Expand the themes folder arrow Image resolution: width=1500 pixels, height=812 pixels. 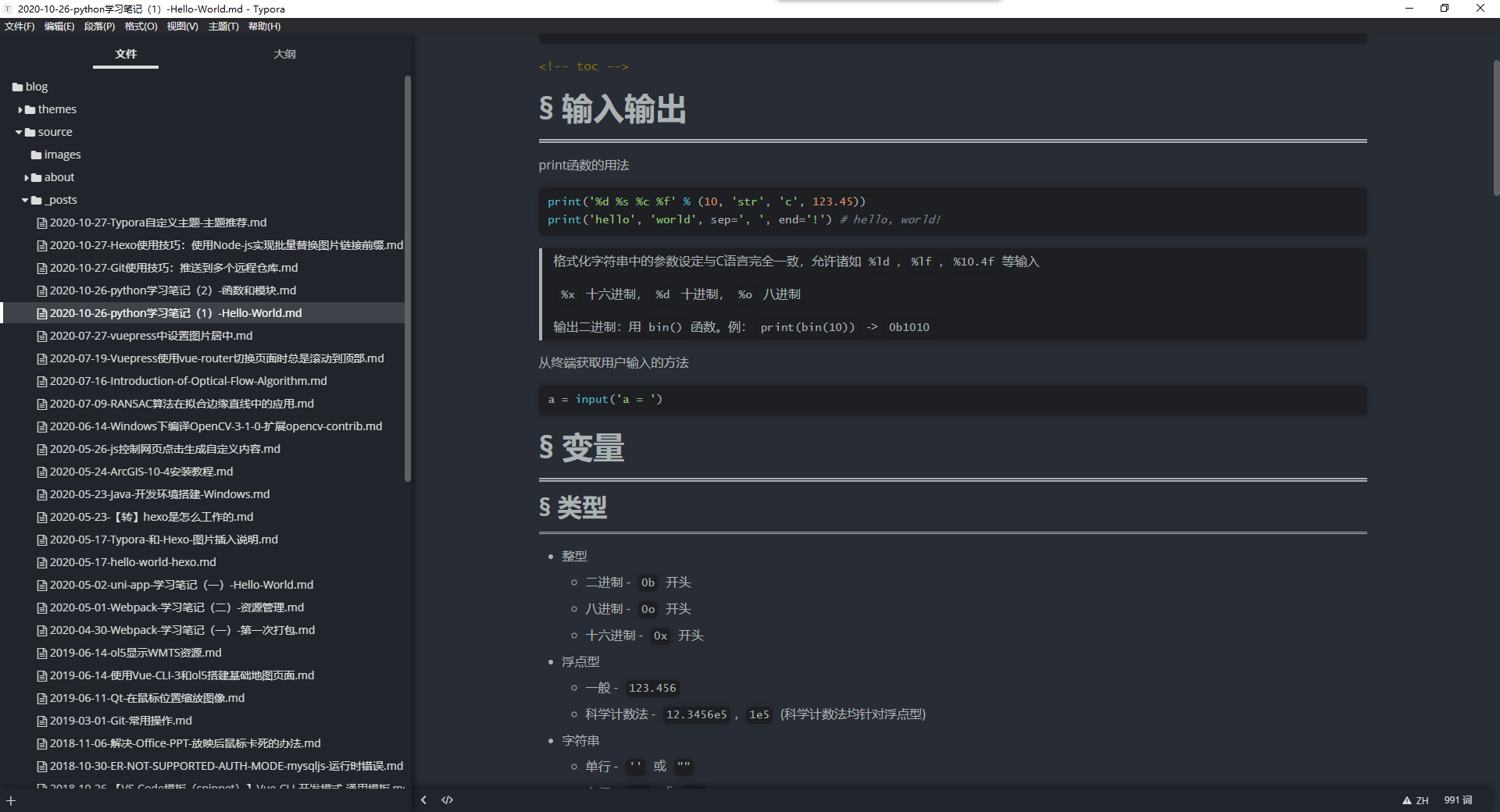20,110
